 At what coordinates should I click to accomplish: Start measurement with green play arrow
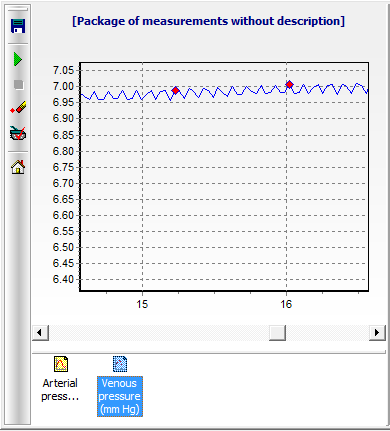18,59
